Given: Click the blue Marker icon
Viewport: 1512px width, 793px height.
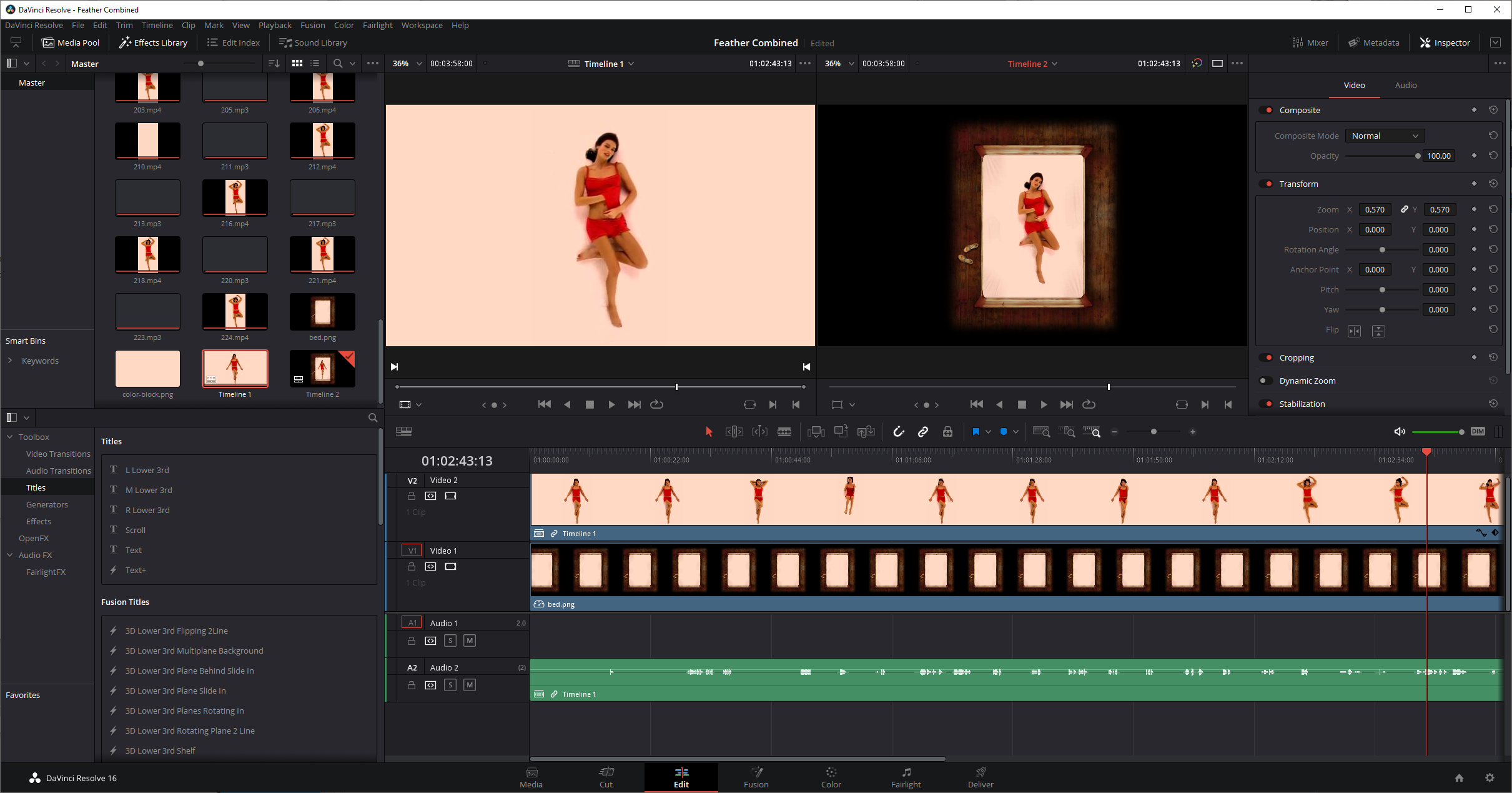Looking at the screenshot, I should tap(1003, 432).
